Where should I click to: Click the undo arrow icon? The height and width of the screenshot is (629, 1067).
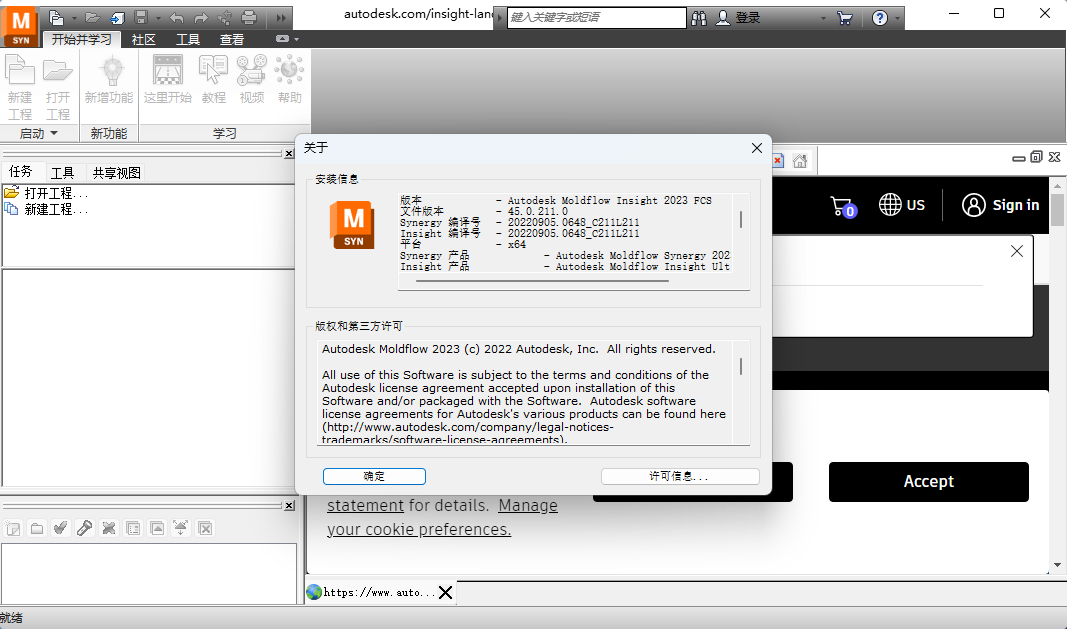177,18
